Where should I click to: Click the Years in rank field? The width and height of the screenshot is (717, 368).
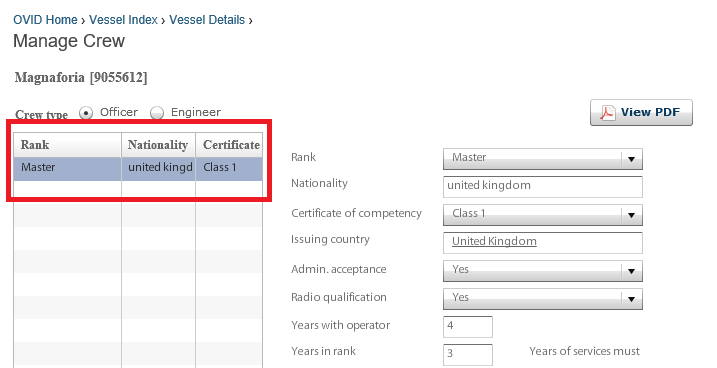[x=468, y=354]
